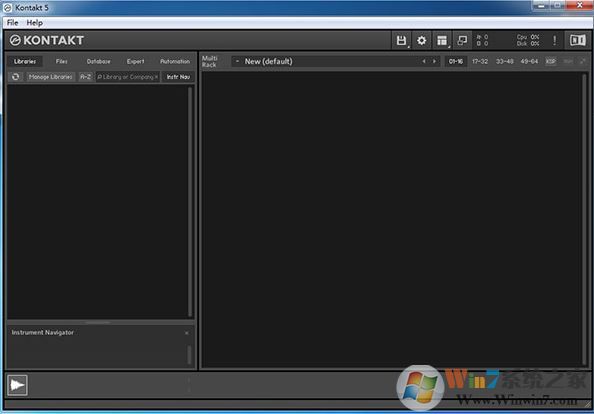Switch to the Files tab

click(x=61, y=61)
